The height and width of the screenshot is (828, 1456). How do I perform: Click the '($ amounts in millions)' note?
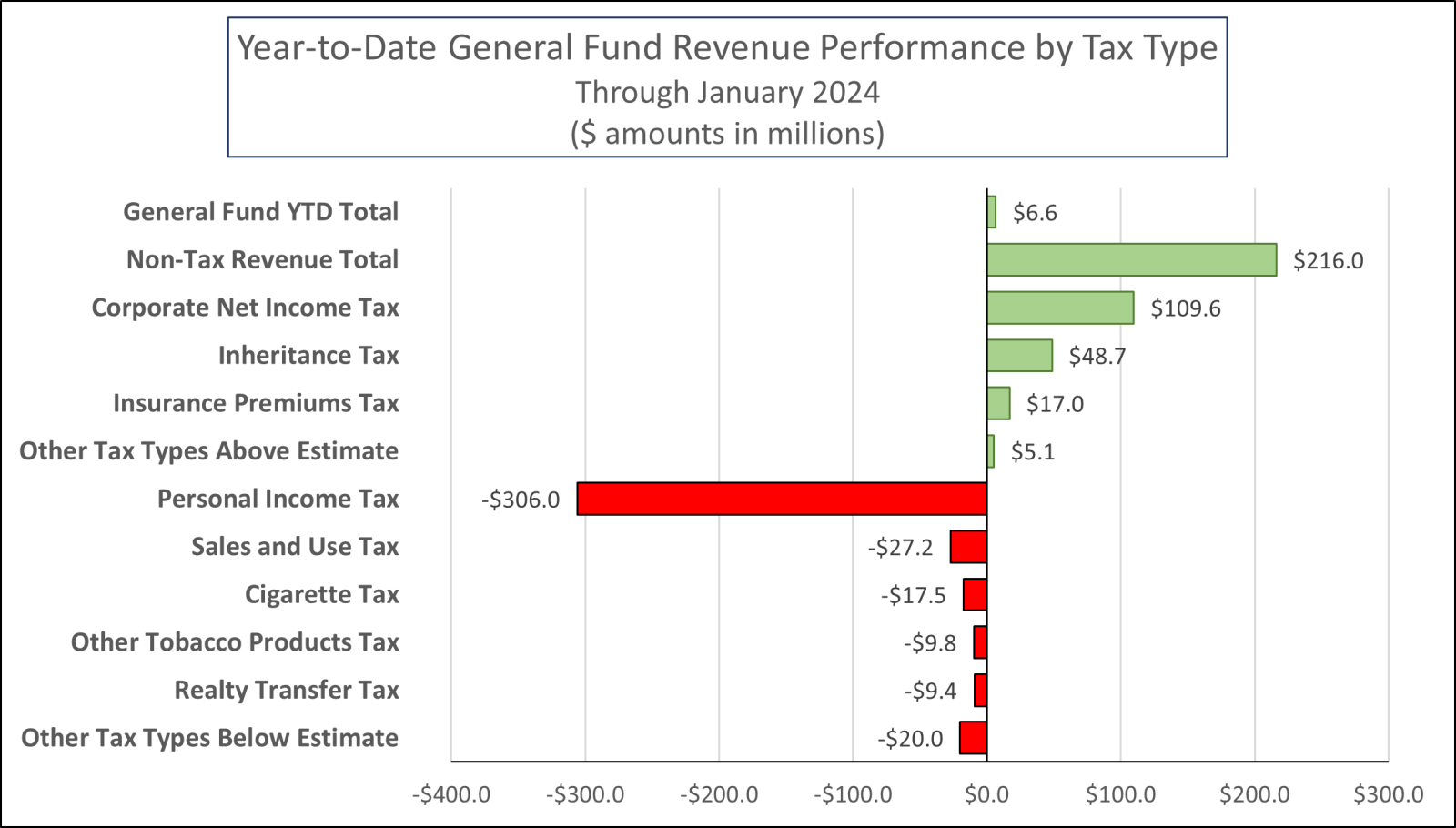(727, 134)
